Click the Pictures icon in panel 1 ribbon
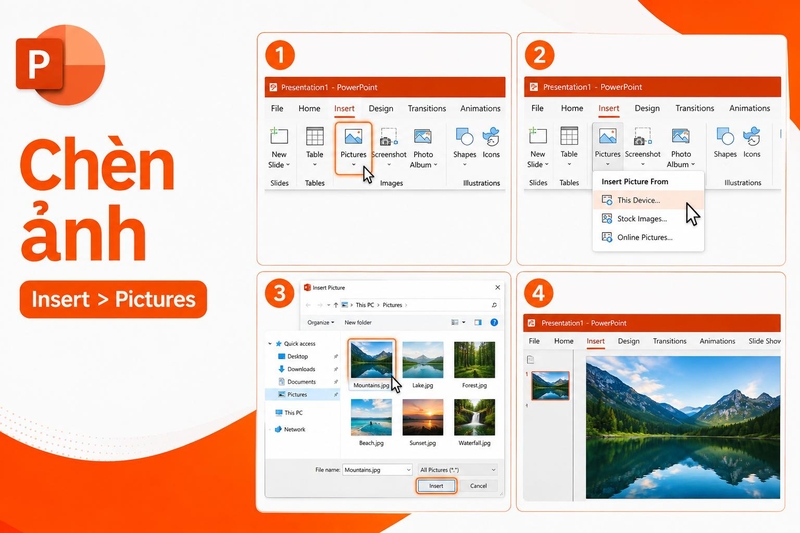Screen dimensions: 800x533 [x=353, y=137]
